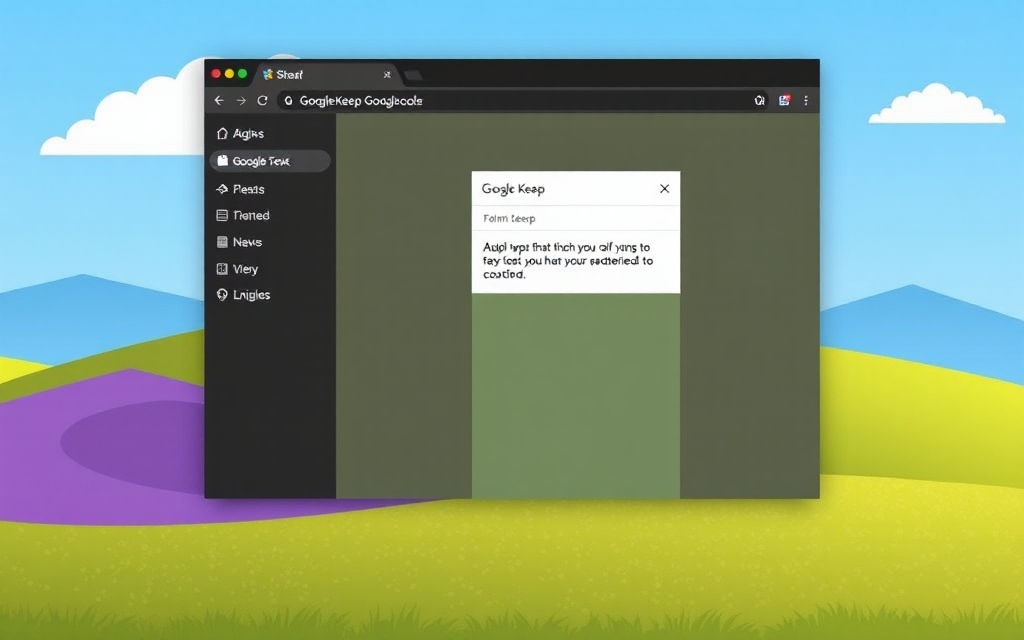The width and height of the screenshot is (1024, 640).
Task: Open Lnigles in the sidebar
Action: coord(243,295)
